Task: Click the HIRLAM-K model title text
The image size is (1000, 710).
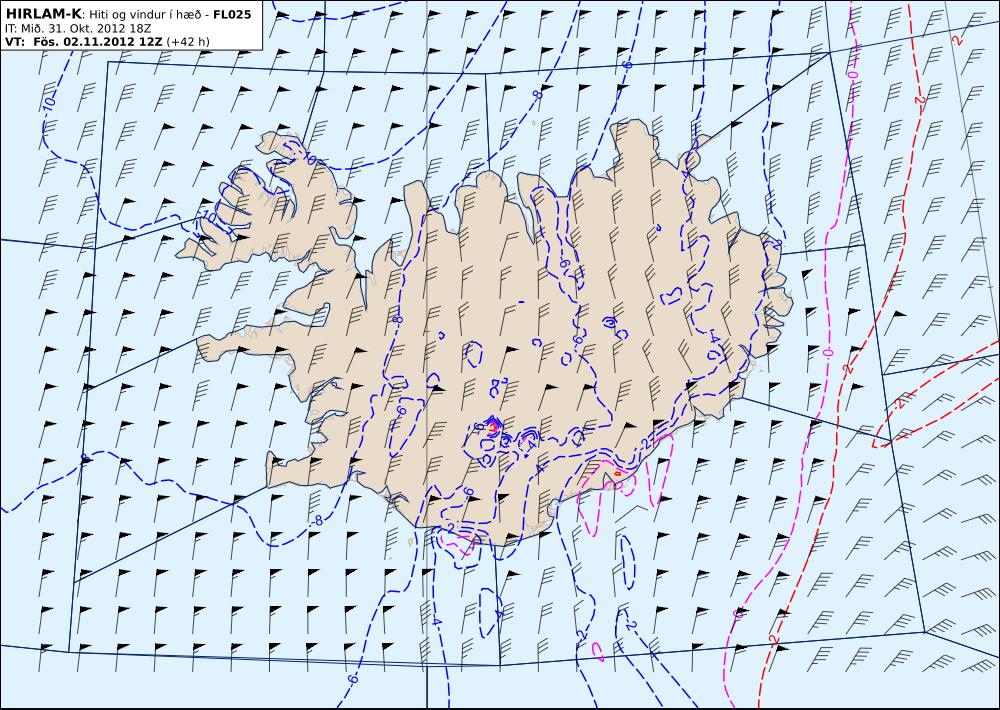Action: pos(43,15)
